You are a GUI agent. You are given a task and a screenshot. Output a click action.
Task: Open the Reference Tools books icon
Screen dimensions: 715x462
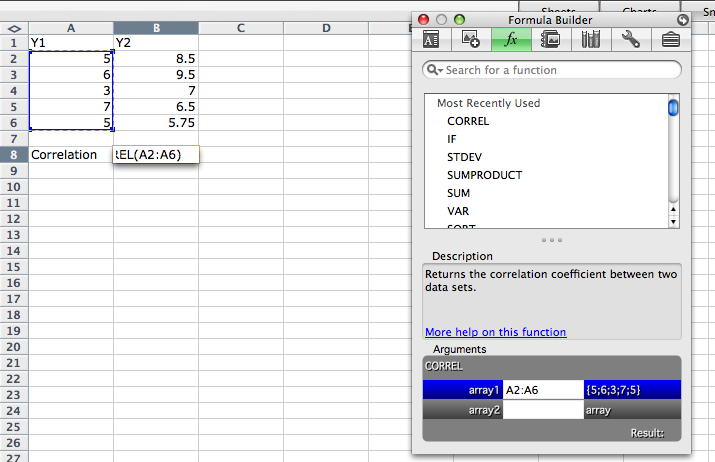click(x=590, y=40)
